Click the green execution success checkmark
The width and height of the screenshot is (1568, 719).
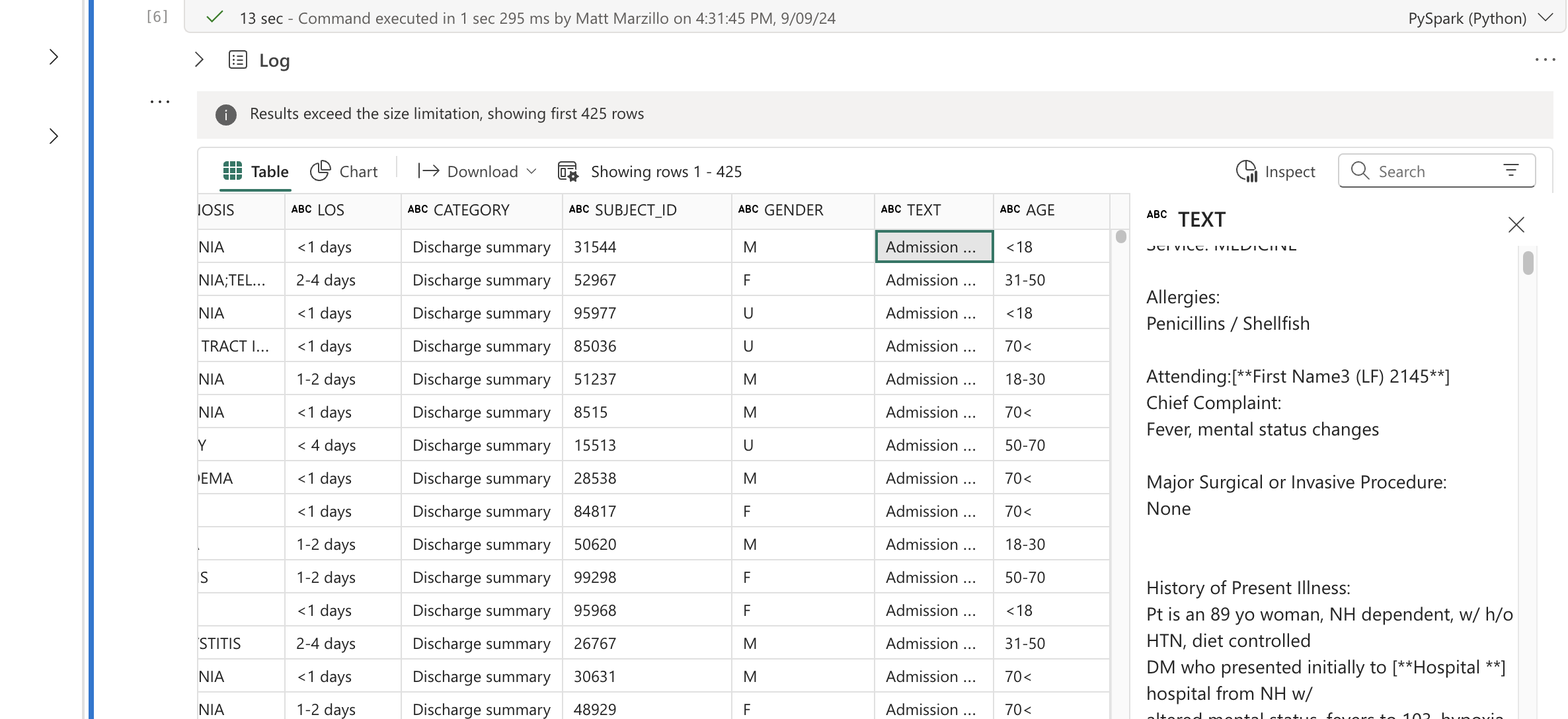[214, 18]
